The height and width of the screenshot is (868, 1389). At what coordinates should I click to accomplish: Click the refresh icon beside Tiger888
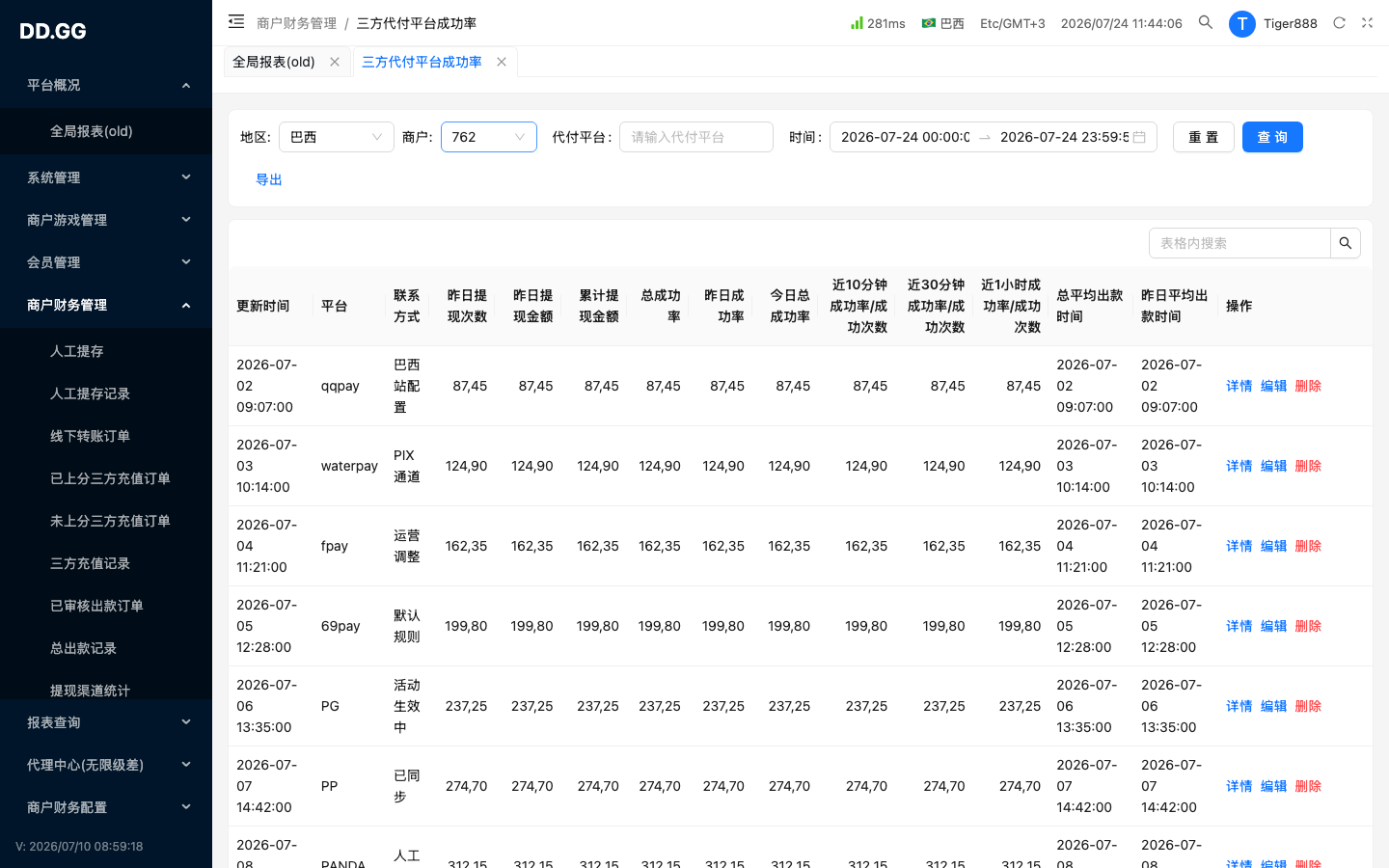(1339, 22)
